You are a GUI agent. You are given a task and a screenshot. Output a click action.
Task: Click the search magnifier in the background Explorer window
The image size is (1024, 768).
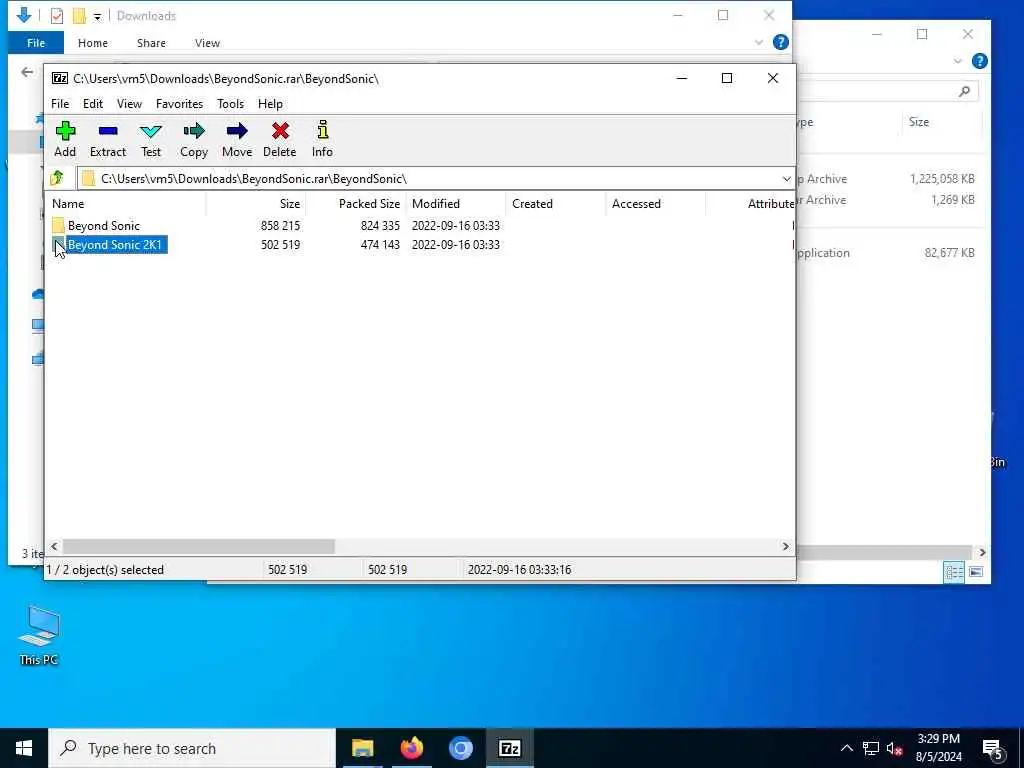pos(965,91)
